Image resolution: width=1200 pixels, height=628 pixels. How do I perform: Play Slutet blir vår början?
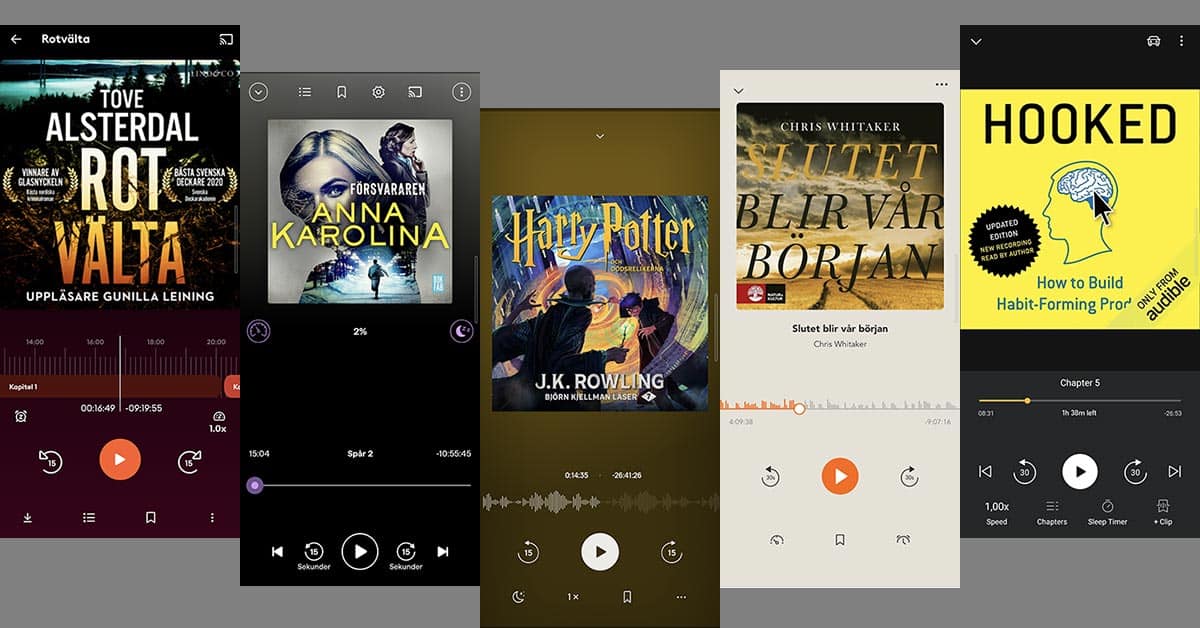click(840, 476)
